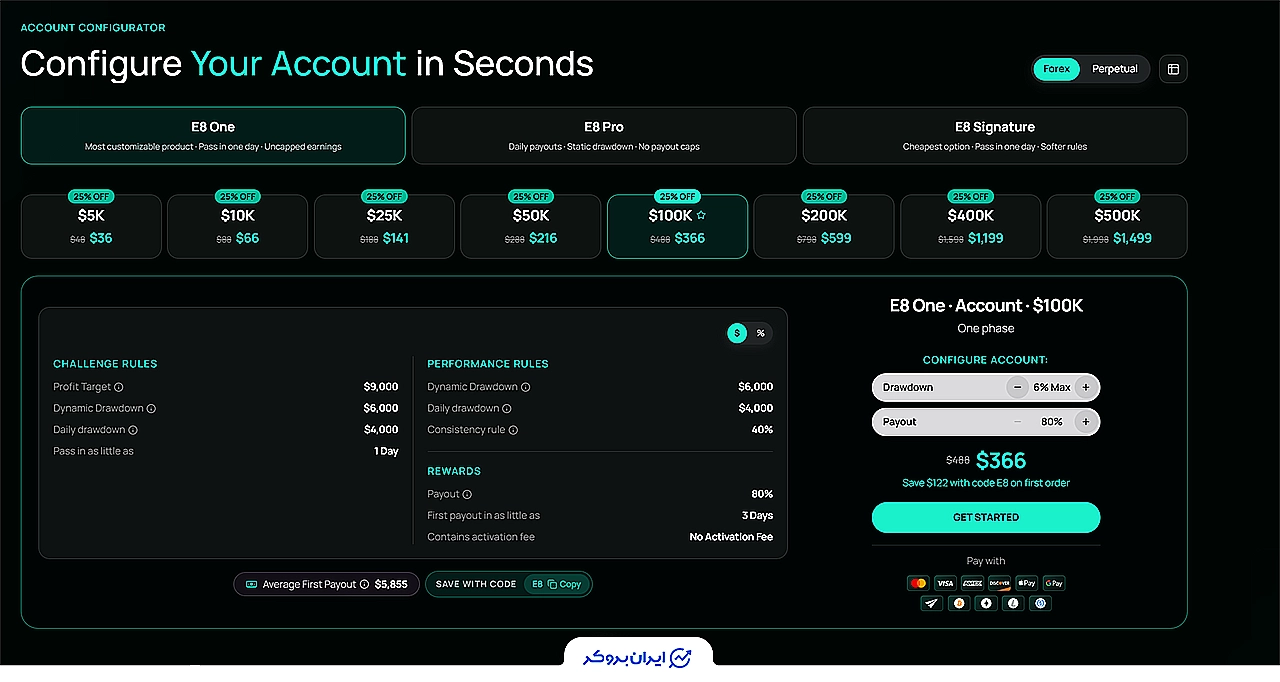Screen dimensions: 1280x682
Task: Click the Average First Payout pill
Action: pyautogui.click(x=326, y=584)
